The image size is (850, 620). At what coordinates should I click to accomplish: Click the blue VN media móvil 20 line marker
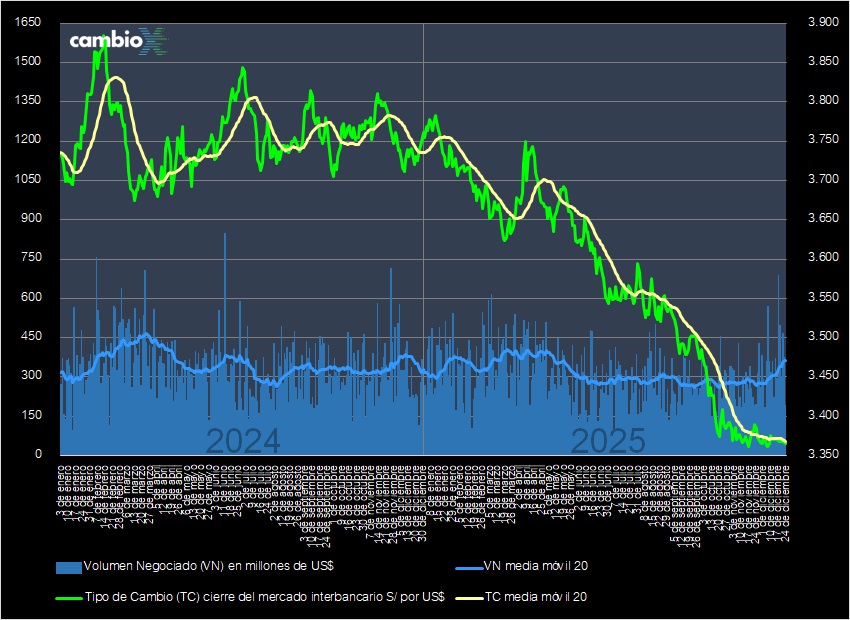471,565
